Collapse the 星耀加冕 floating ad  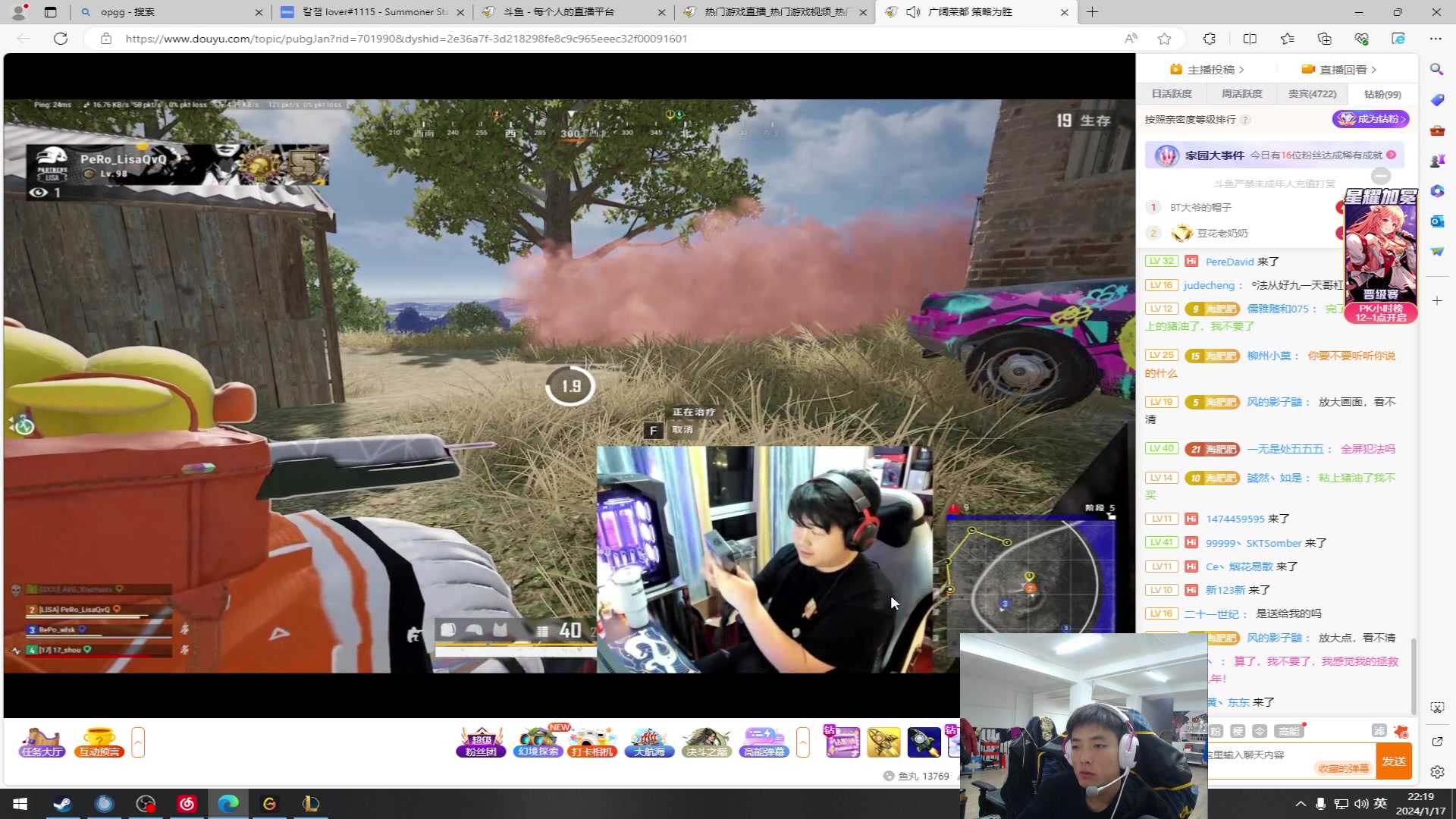(x=1381, y=176)
